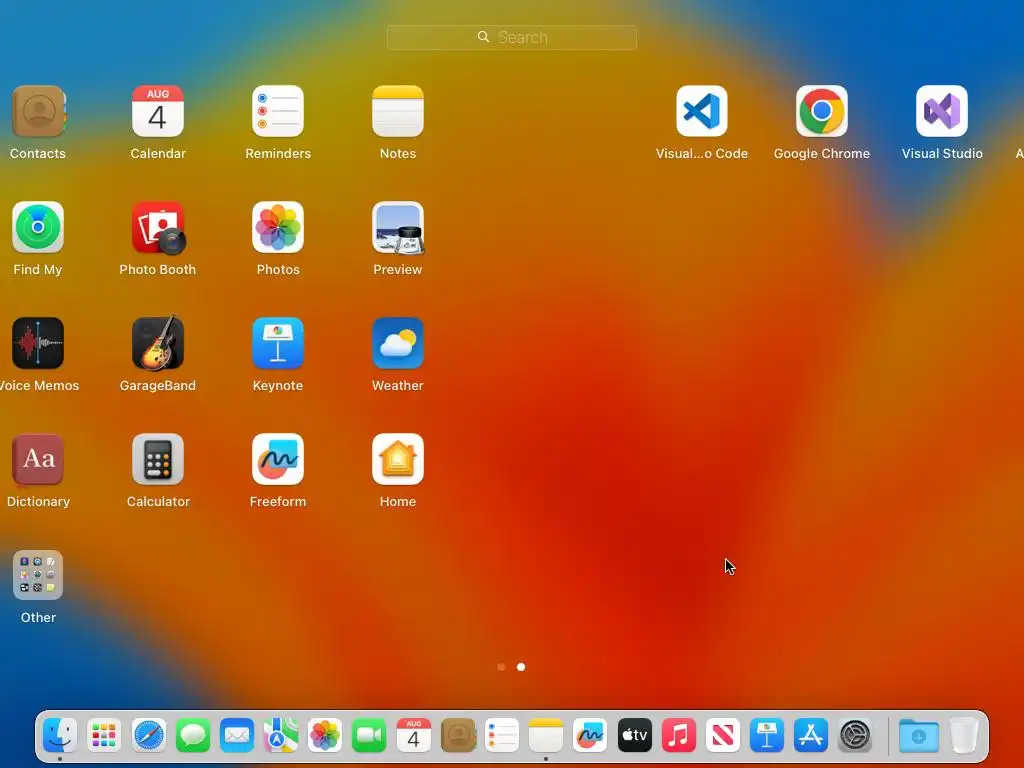Open Calendar from the Dock
This screenshot has width=1024, height=768.
click(414, 736)
